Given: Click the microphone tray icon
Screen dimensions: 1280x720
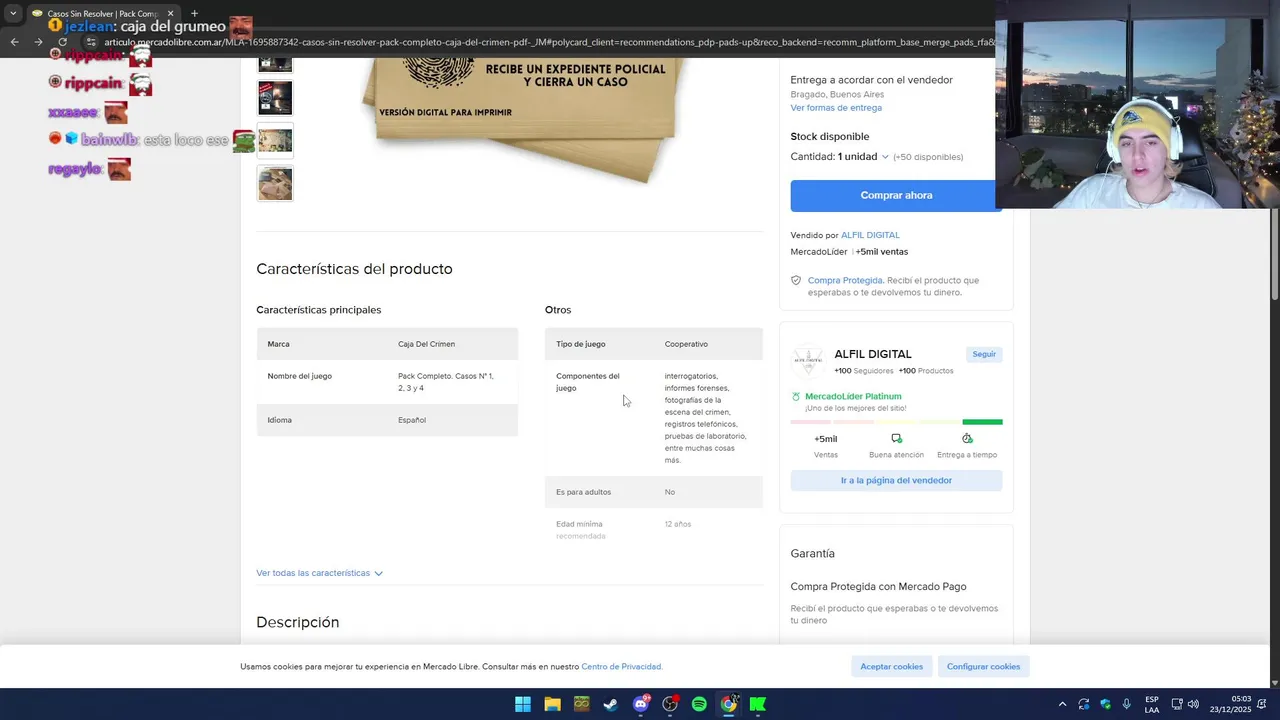Looking at the screenshot, I should 1127,704.
